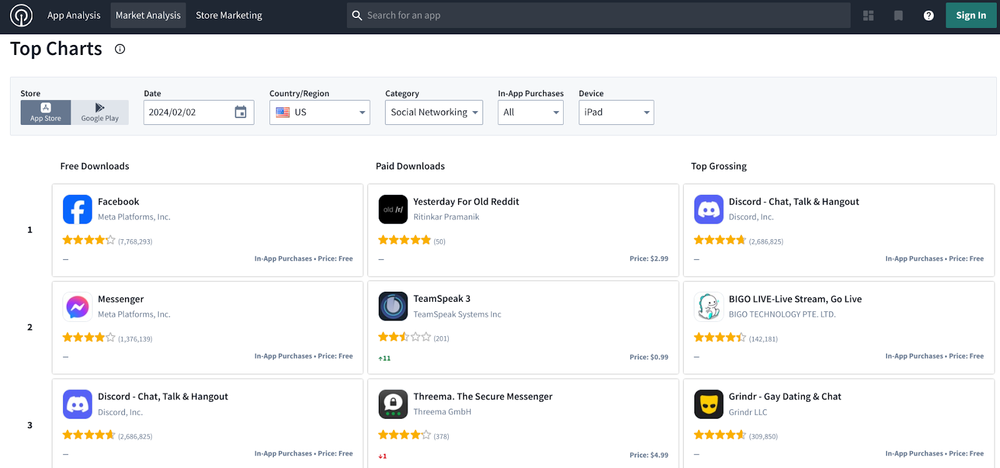
Task: Click the bookmark icon in header
Action: 898,16
